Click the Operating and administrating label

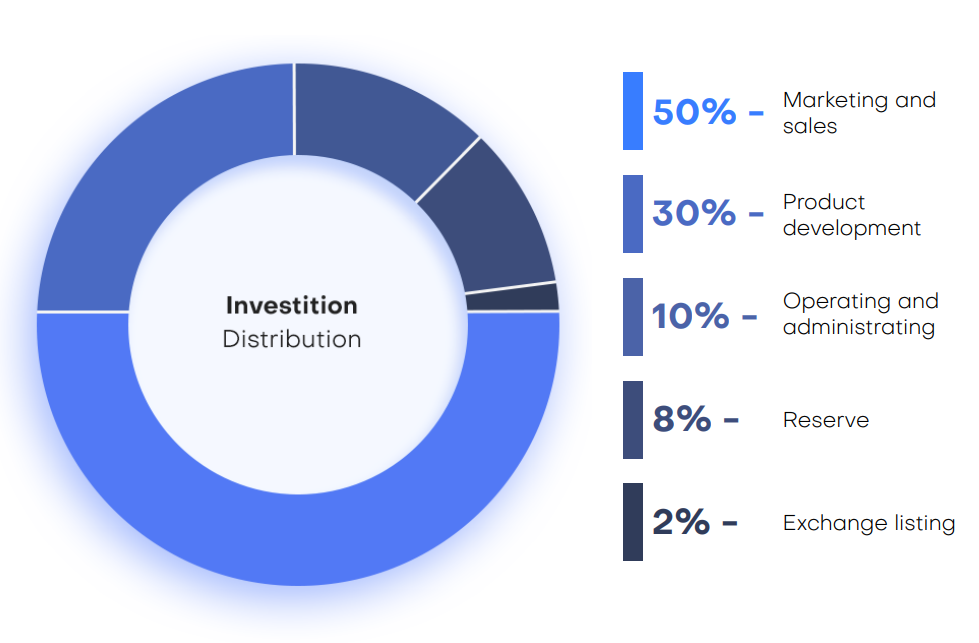pyautogui.click(x=860, y=314)
